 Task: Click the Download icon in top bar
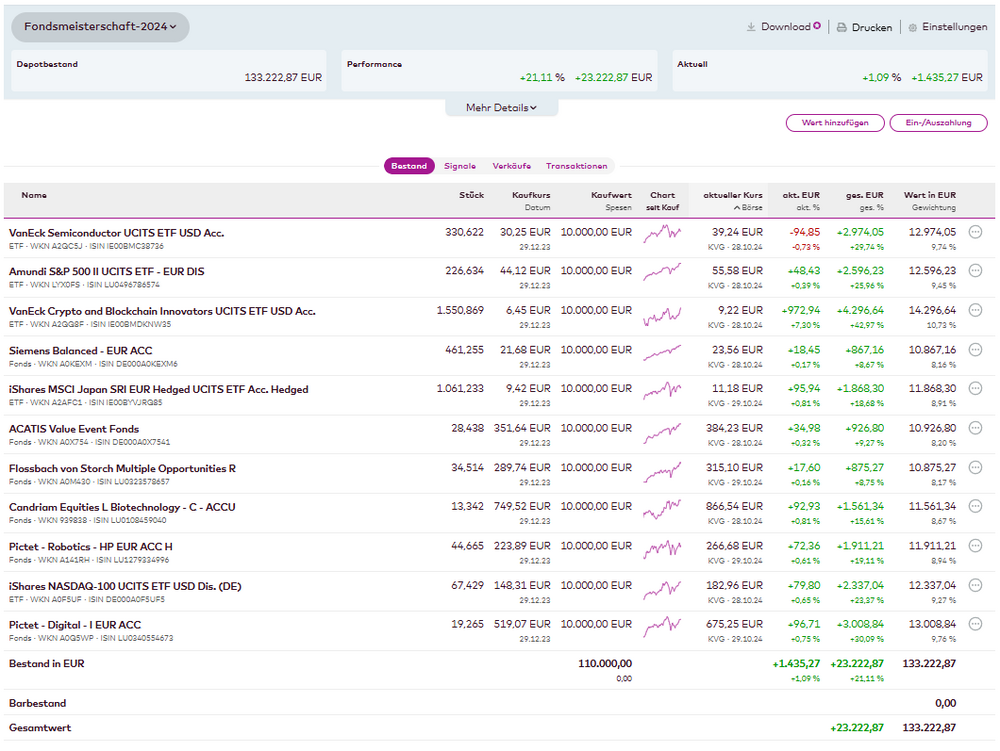[x=751, y=28]
